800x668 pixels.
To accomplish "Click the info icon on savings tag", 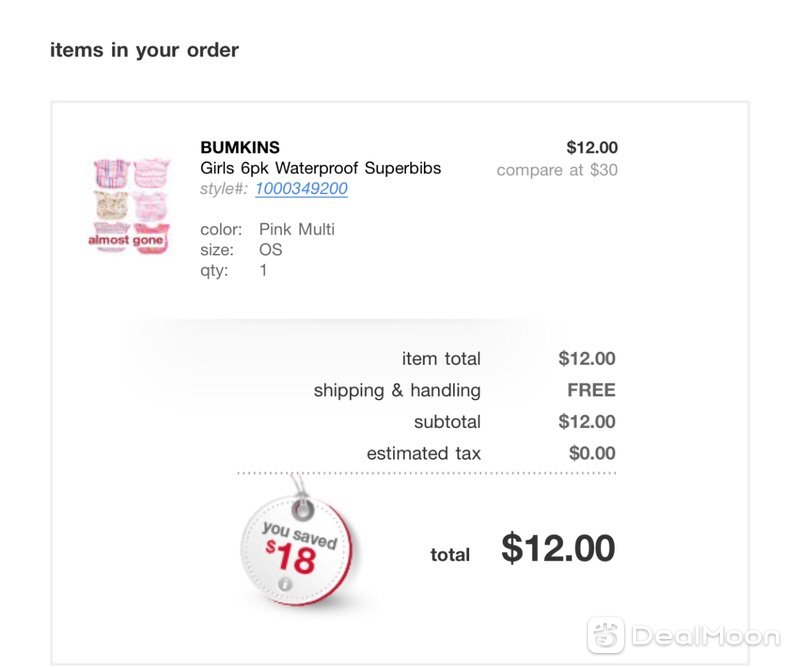I will point(285,584).
